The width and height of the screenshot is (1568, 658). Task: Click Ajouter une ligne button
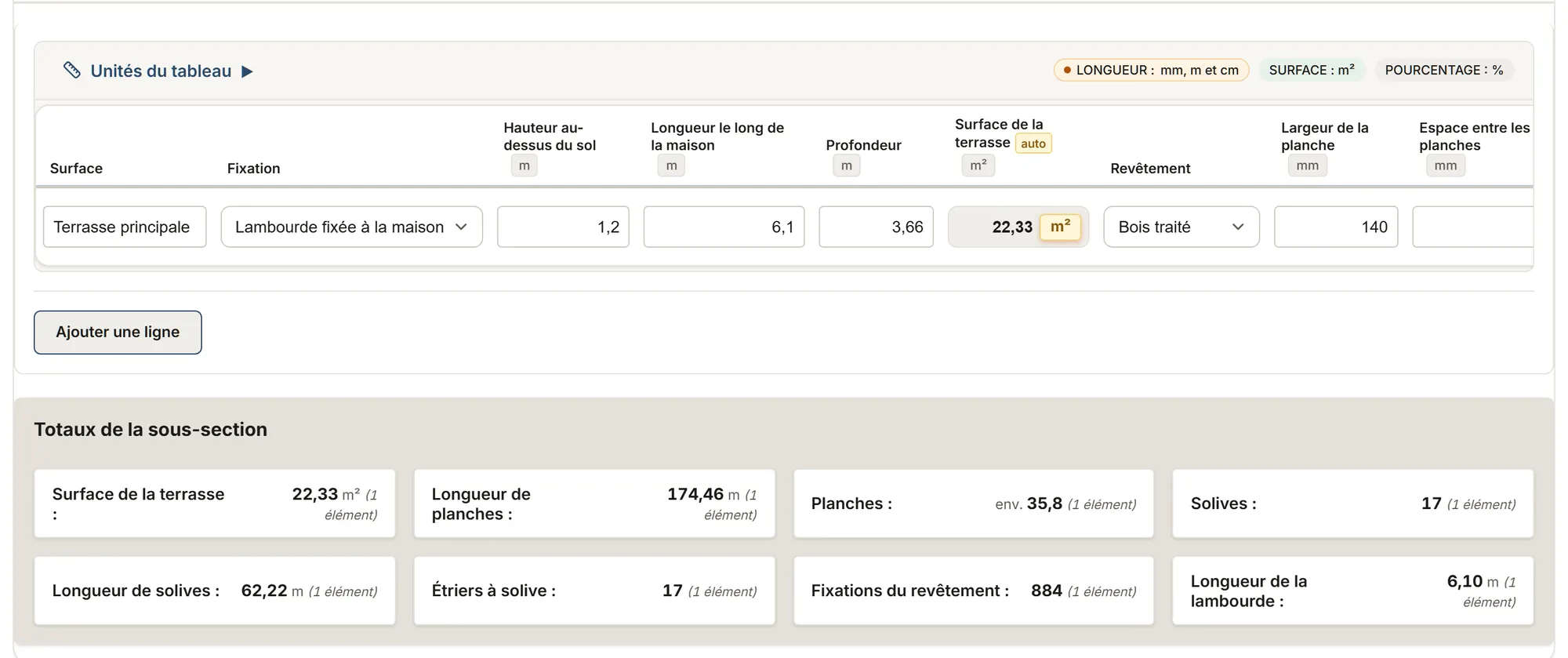(x=118, y=333)
